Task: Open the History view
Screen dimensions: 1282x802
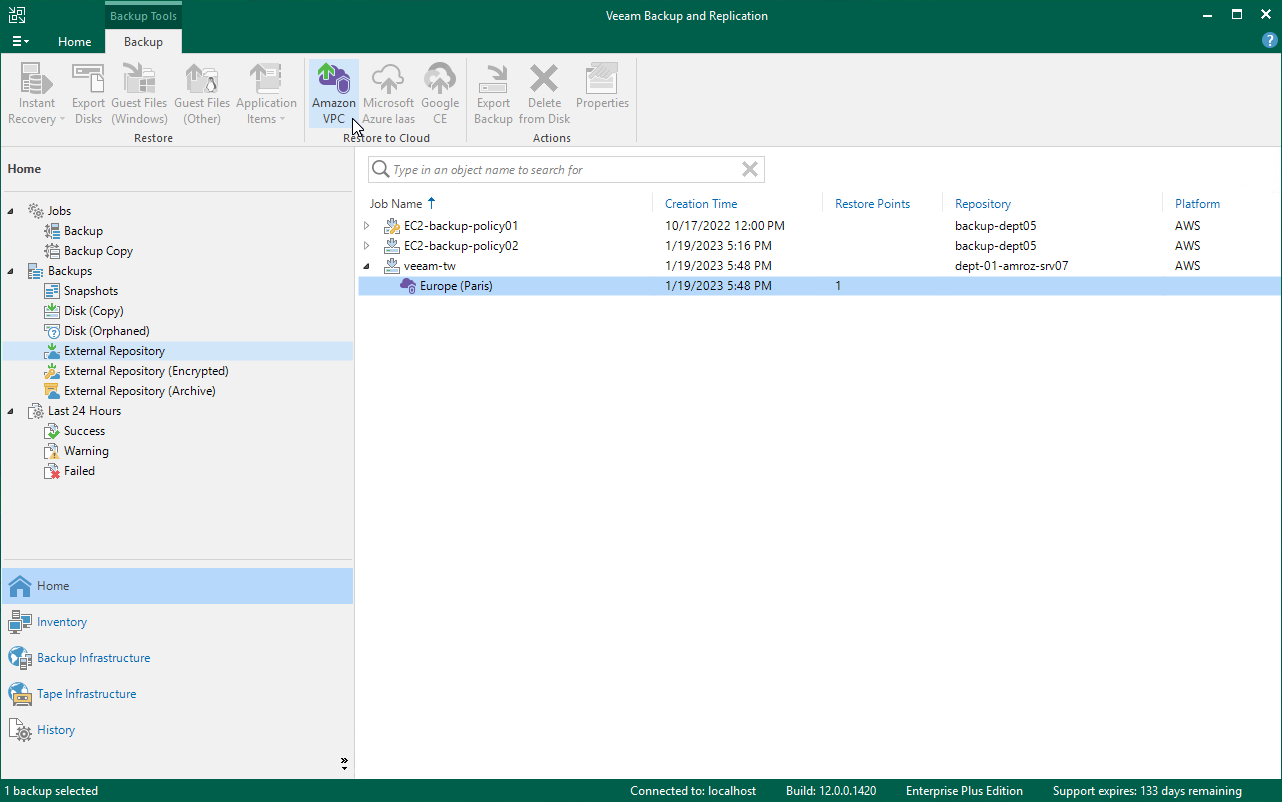Action: click(x=53, y=729)
